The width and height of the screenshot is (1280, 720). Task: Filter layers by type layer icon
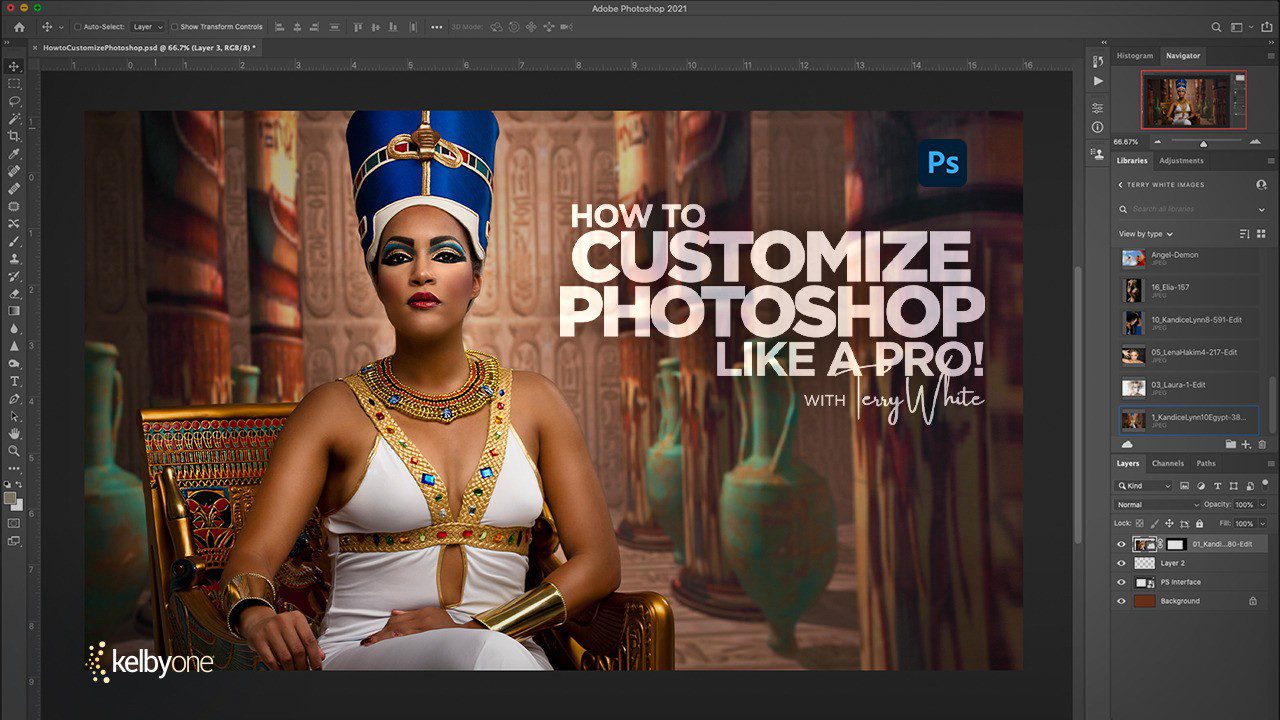point(1217,486)
